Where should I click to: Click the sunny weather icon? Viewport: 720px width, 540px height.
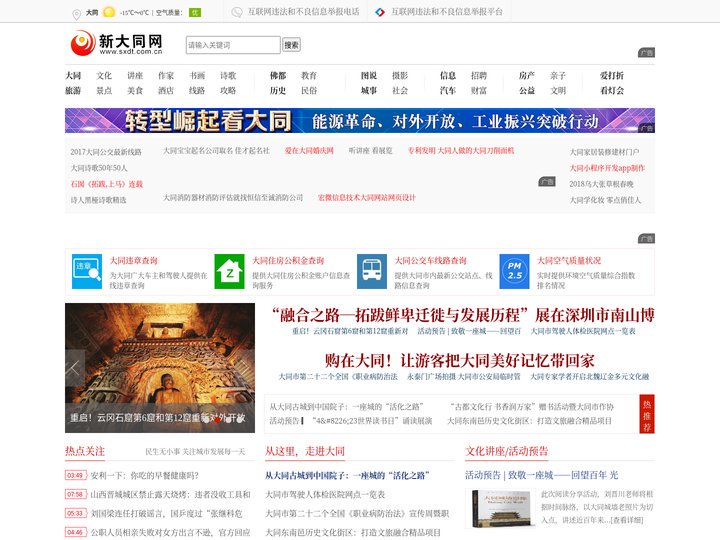(x=109, y=12)
